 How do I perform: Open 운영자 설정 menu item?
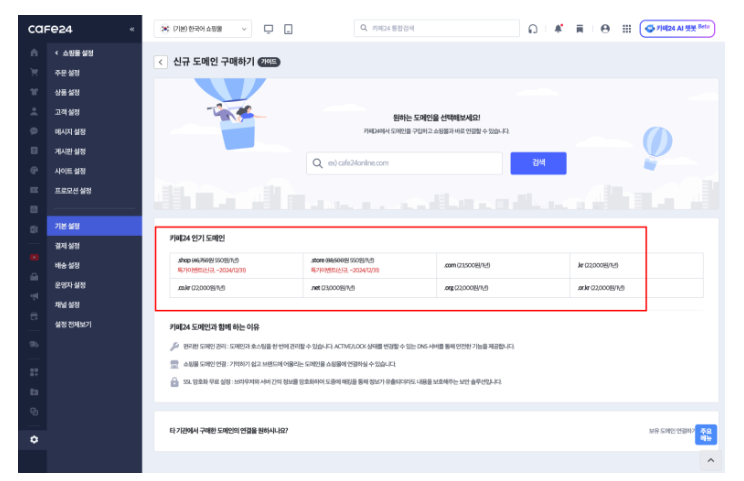tap(70, 285)
